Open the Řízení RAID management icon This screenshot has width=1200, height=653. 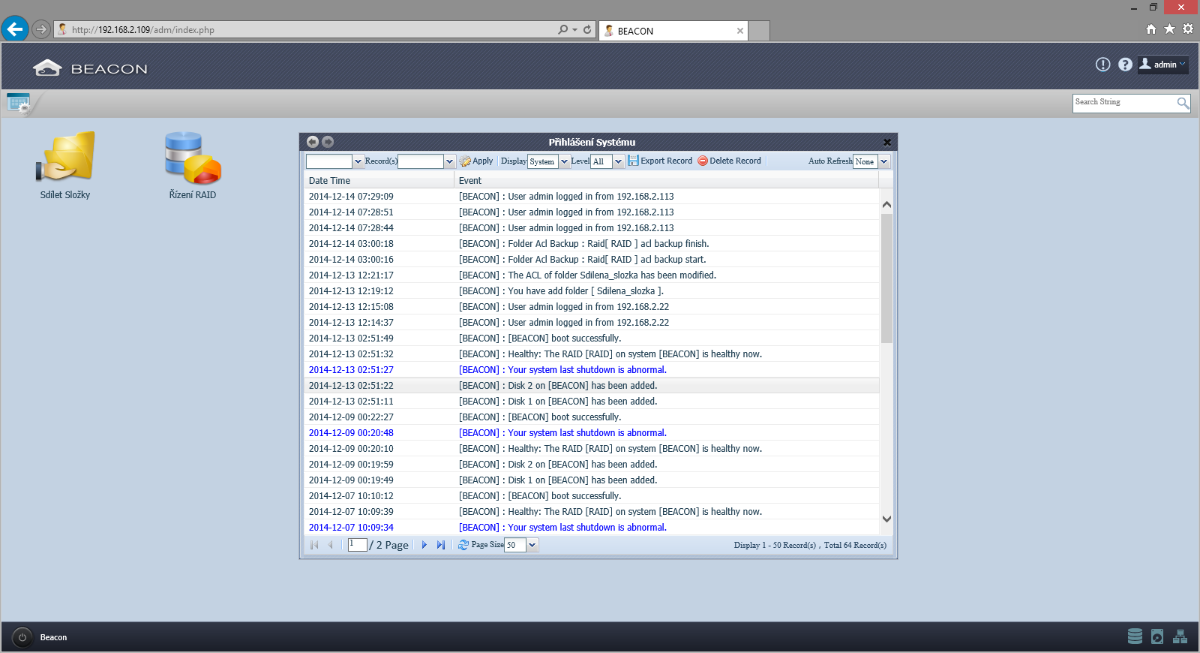[191, 160]
